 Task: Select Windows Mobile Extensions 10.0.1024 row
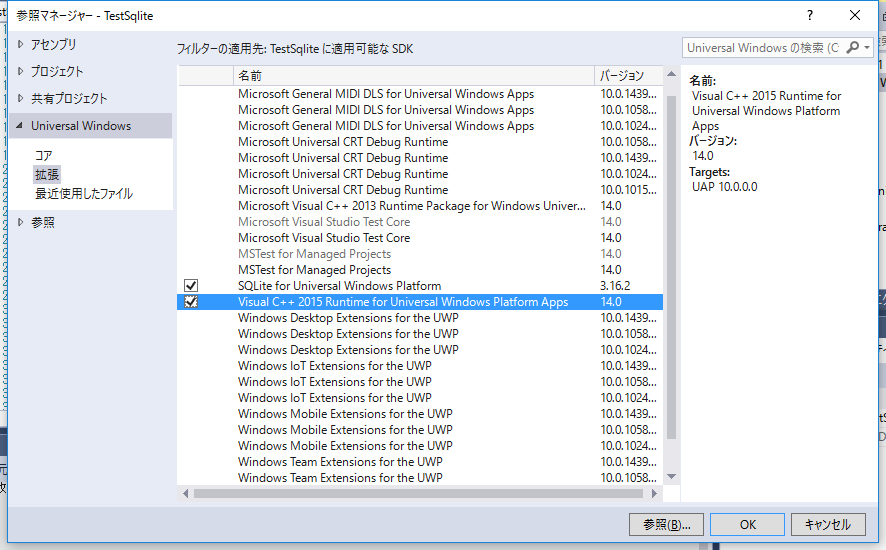(x=420, y=445)
